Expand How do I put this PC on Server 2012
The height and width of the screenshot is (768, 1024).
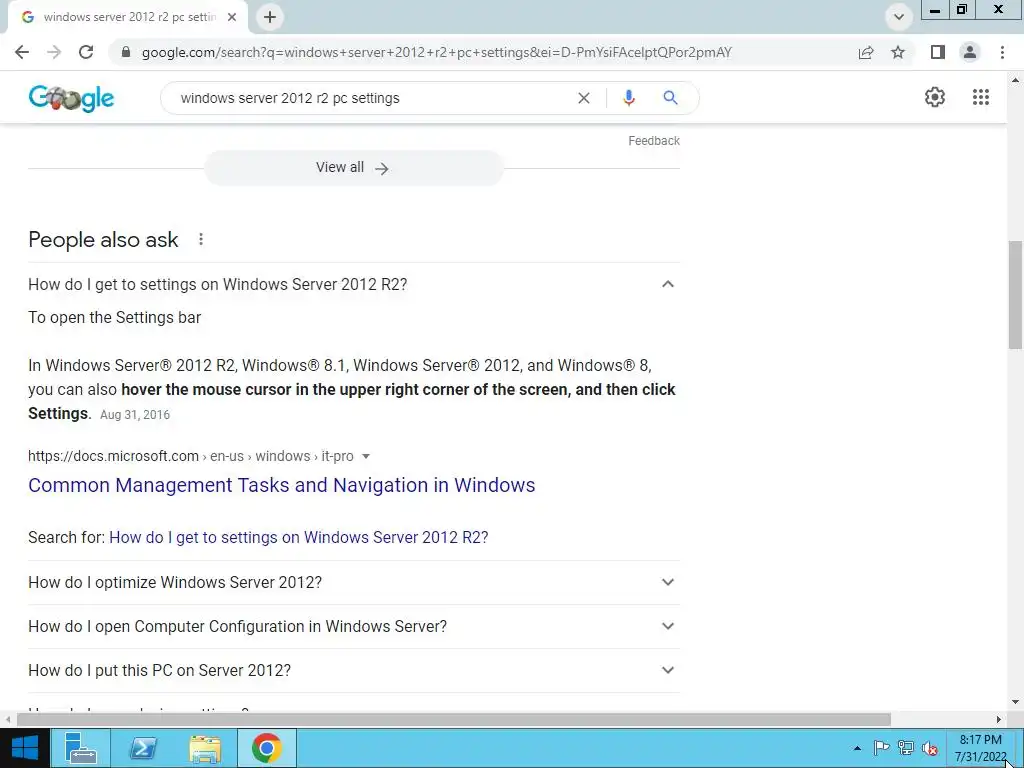[x=353, y=670]
